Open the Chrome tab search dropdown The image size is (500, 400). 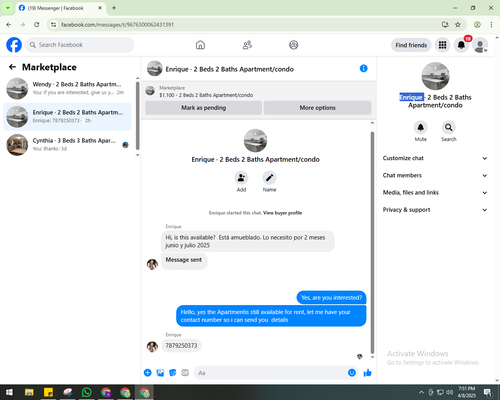[8, 8]
